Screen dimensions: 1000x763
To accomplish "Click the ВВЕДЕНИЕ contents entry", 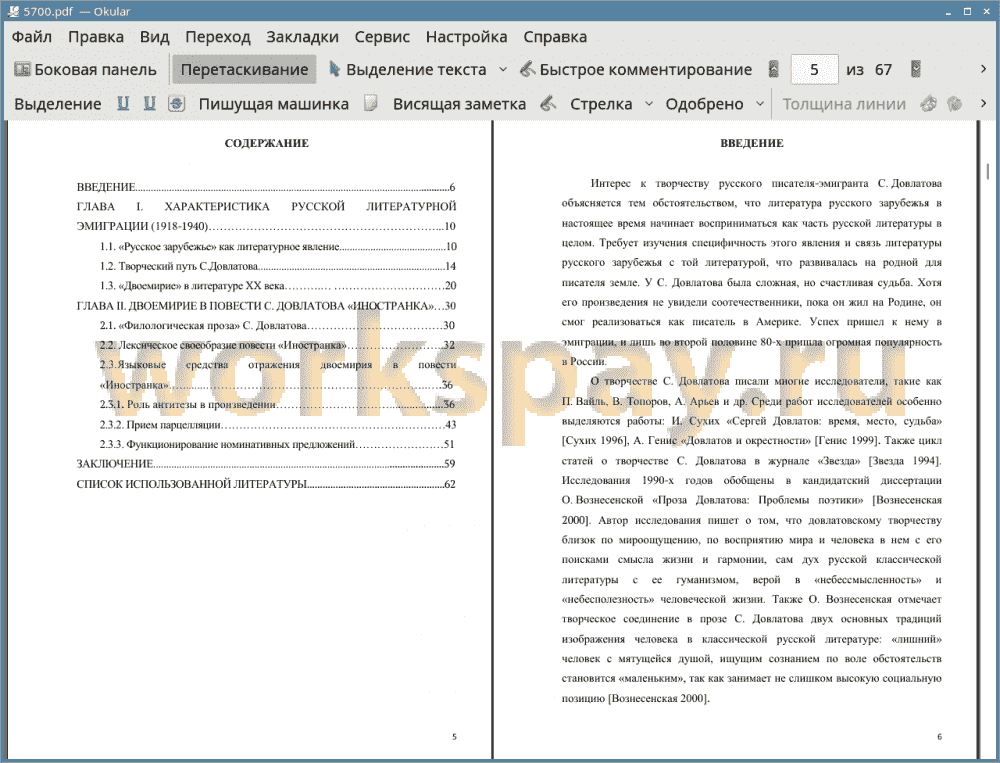I will [266, 187].
